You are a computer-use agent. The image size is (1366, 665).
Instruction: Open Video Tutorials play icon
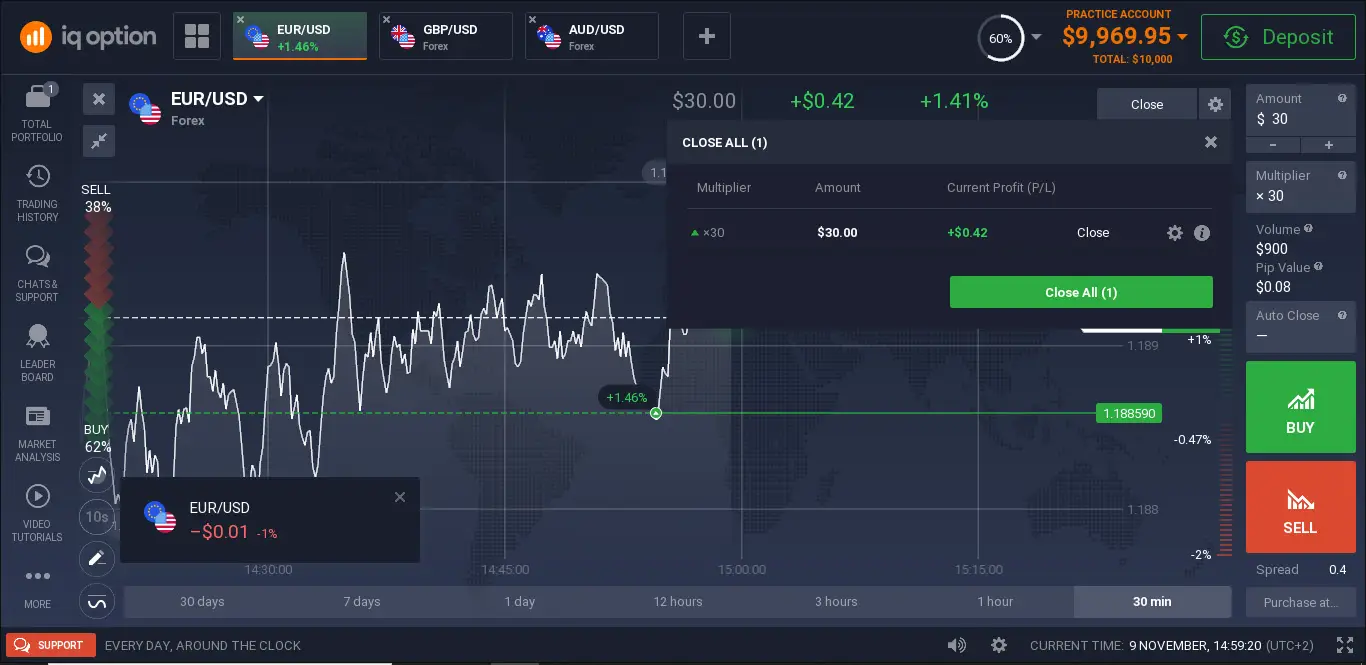[x=38, y=496]
